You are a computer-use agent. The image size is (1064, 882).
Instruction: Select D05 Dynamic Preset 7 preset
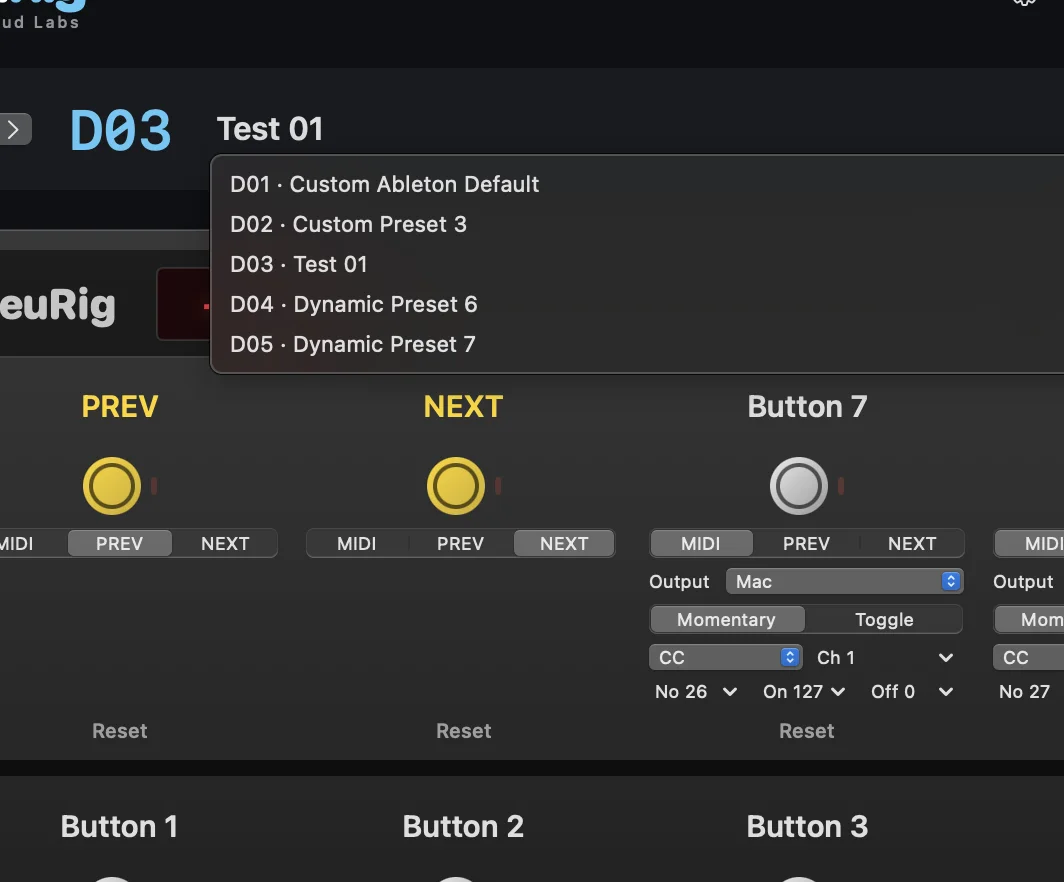point(353,344)
